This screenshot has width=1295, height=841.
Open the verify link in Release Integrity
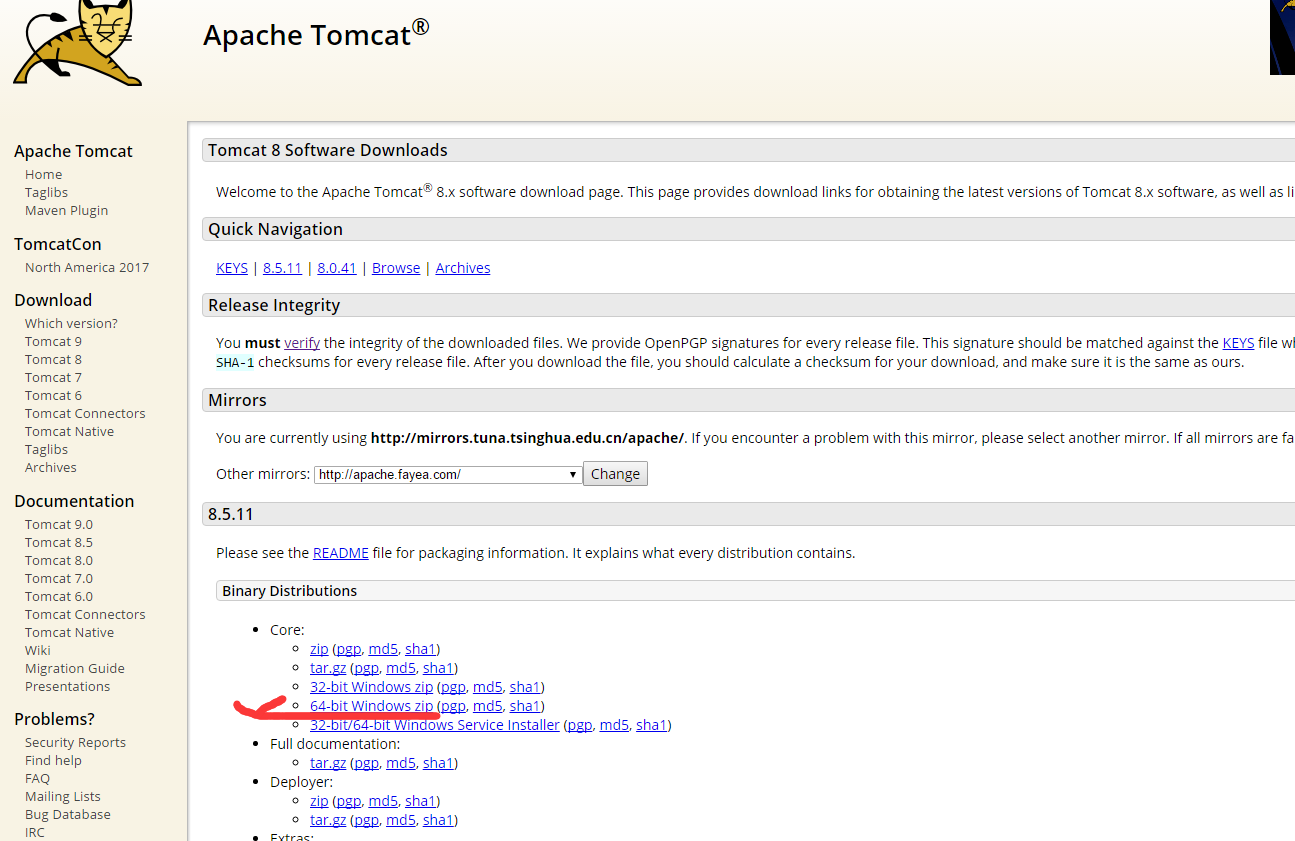[x=302, y=343]
